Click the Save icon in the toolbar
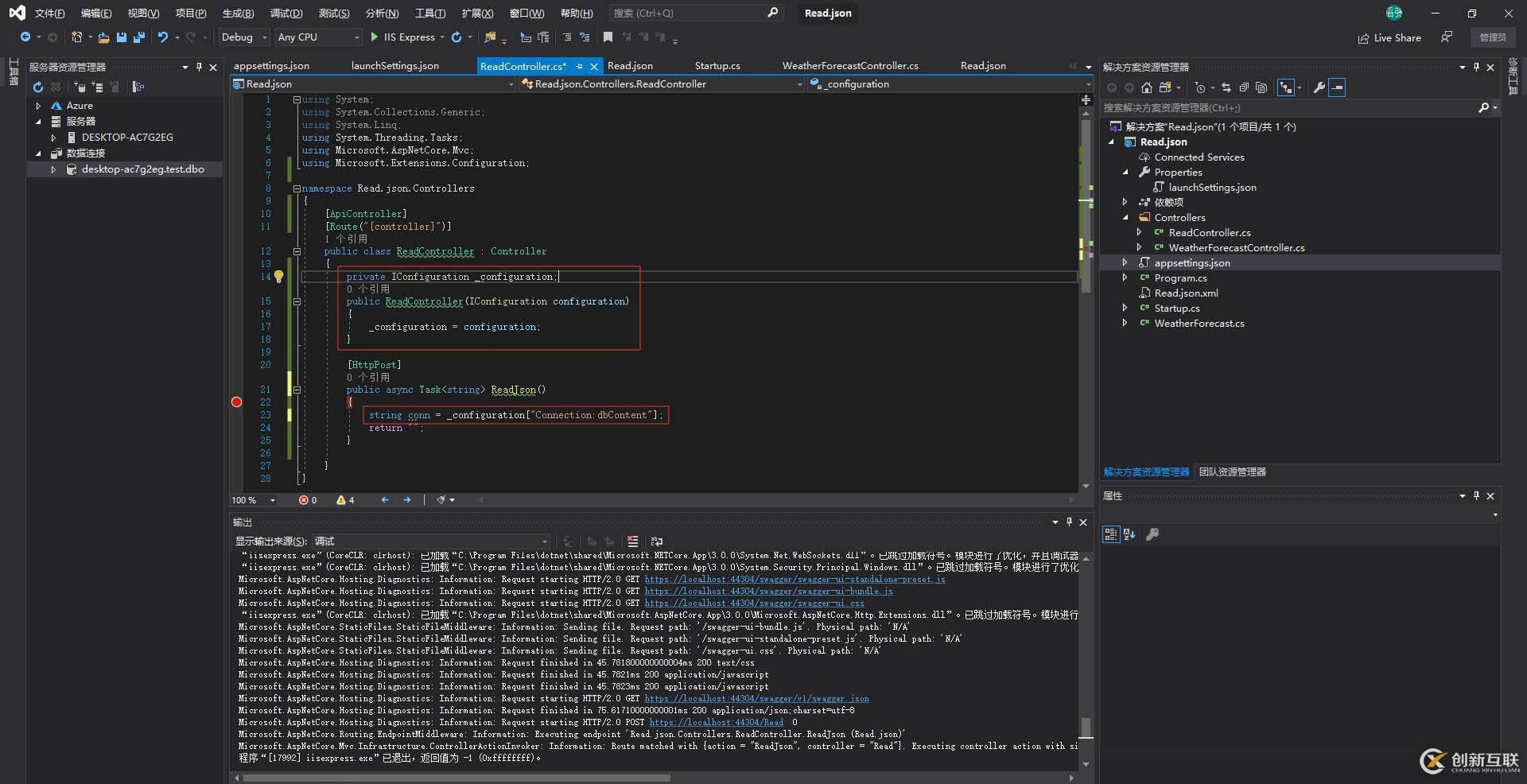1527x784 pixels. coord(121,37)
